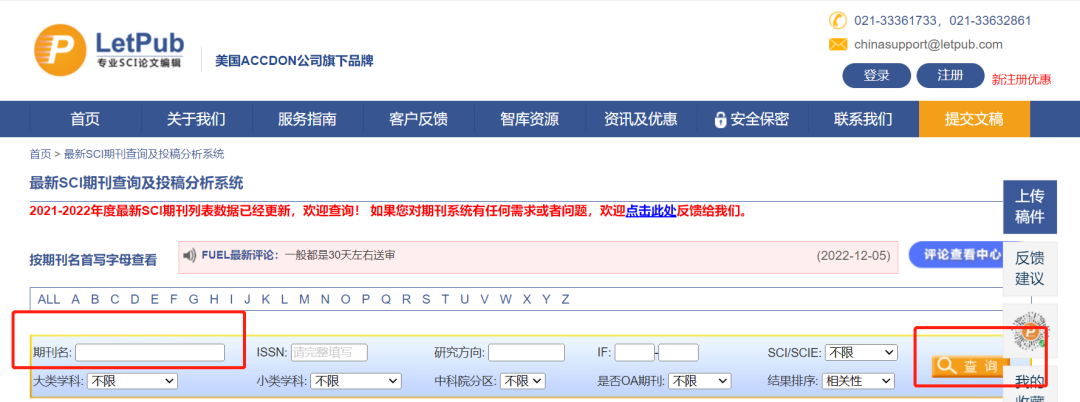This screenshot has height=402, width=1080.
Task: Click the LetPub logo
Action: (109, 50)
